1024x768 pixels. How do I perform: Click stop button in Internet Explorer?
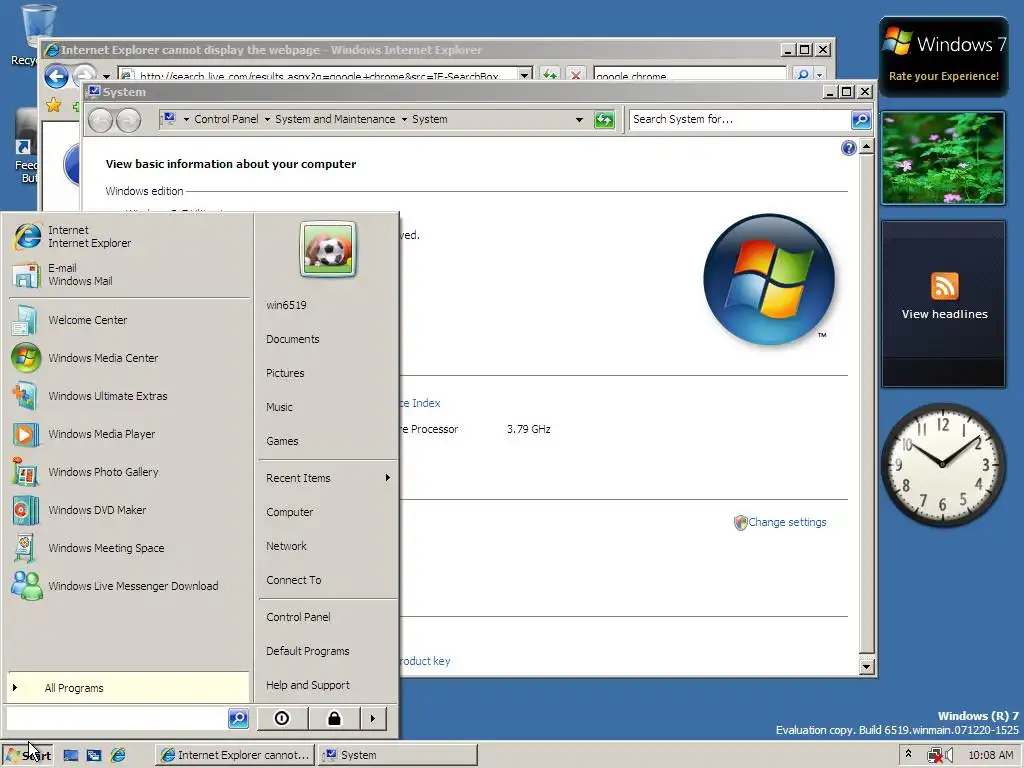pos(575,76)
